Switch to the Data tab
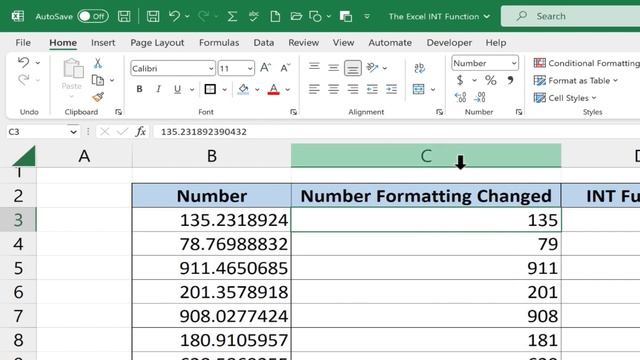640x360 pixels. point(264,42)
